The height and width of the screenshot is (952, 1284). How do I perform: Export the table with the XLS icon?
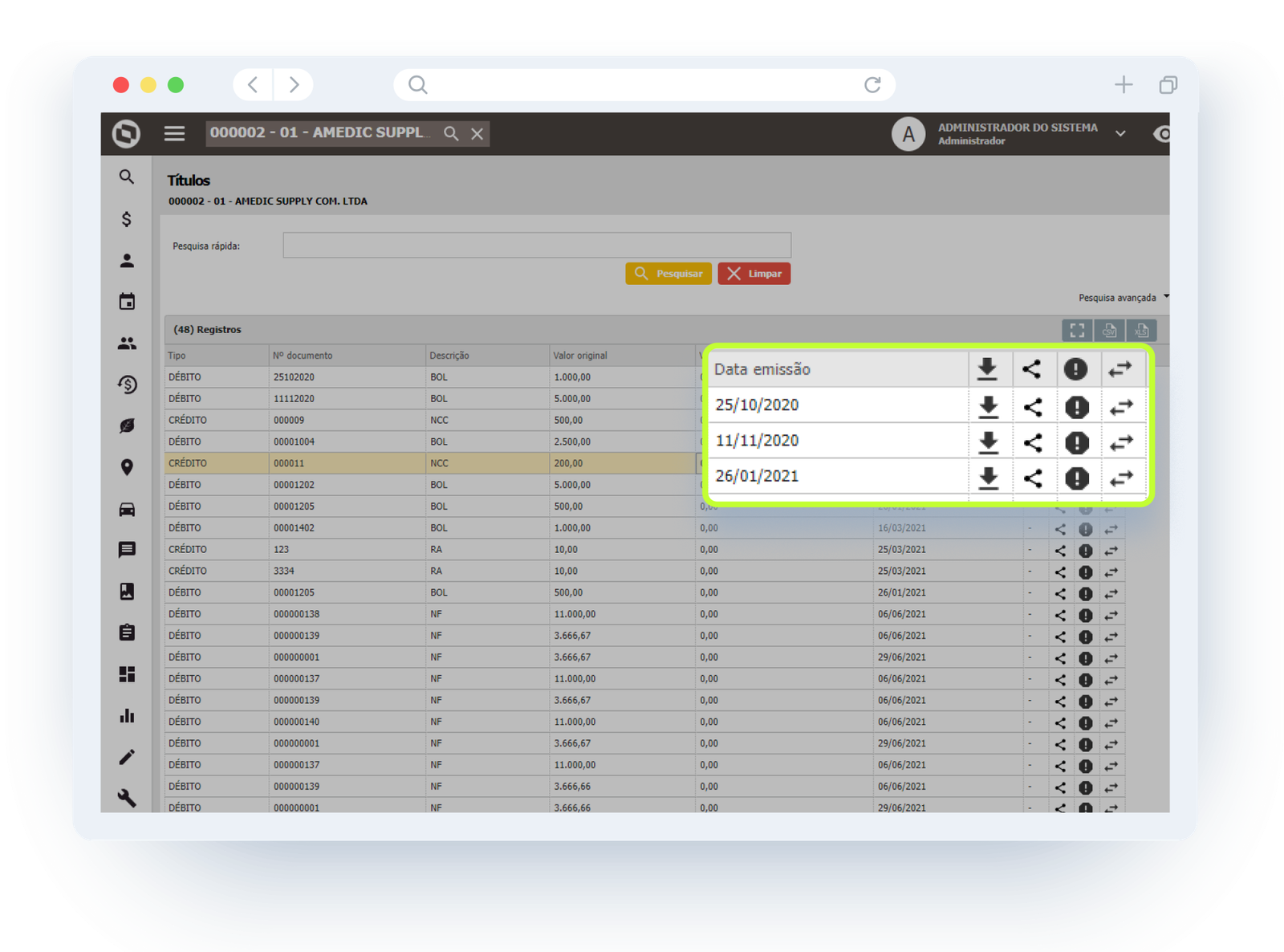[1141, 330]
